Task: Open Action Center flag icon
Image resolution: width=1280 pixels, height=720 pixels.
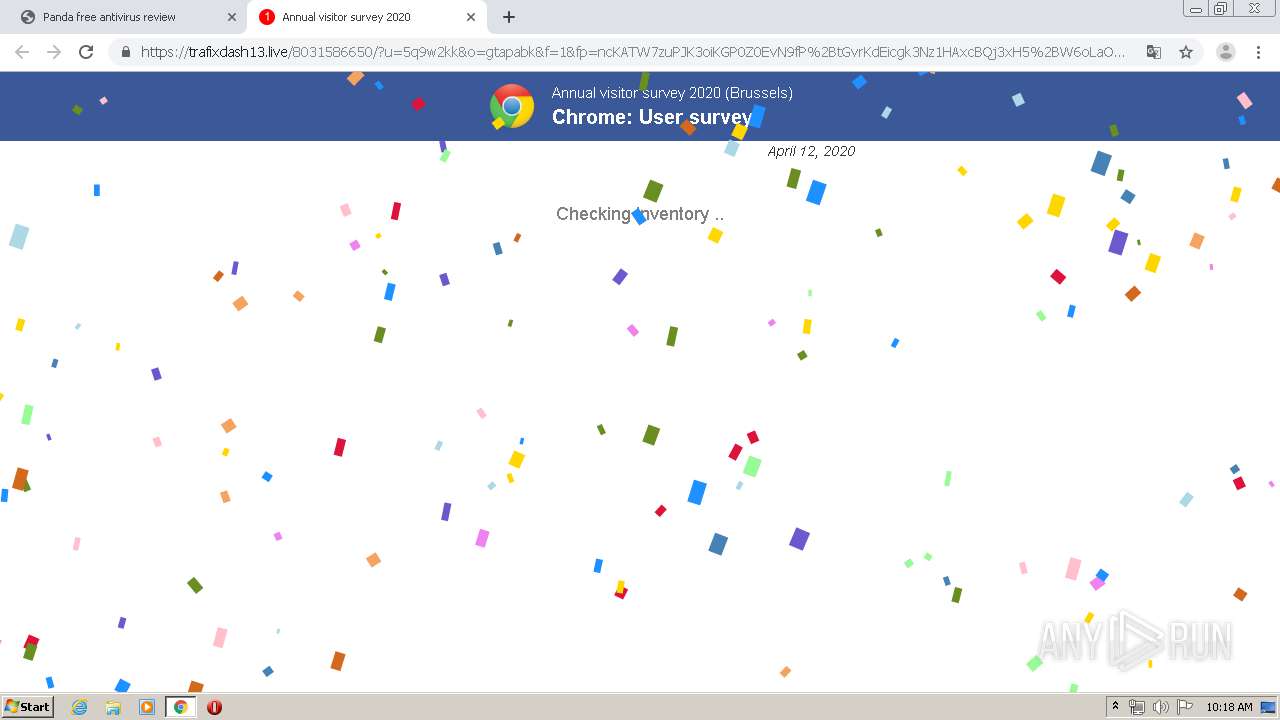Action: pos(1185,707)
